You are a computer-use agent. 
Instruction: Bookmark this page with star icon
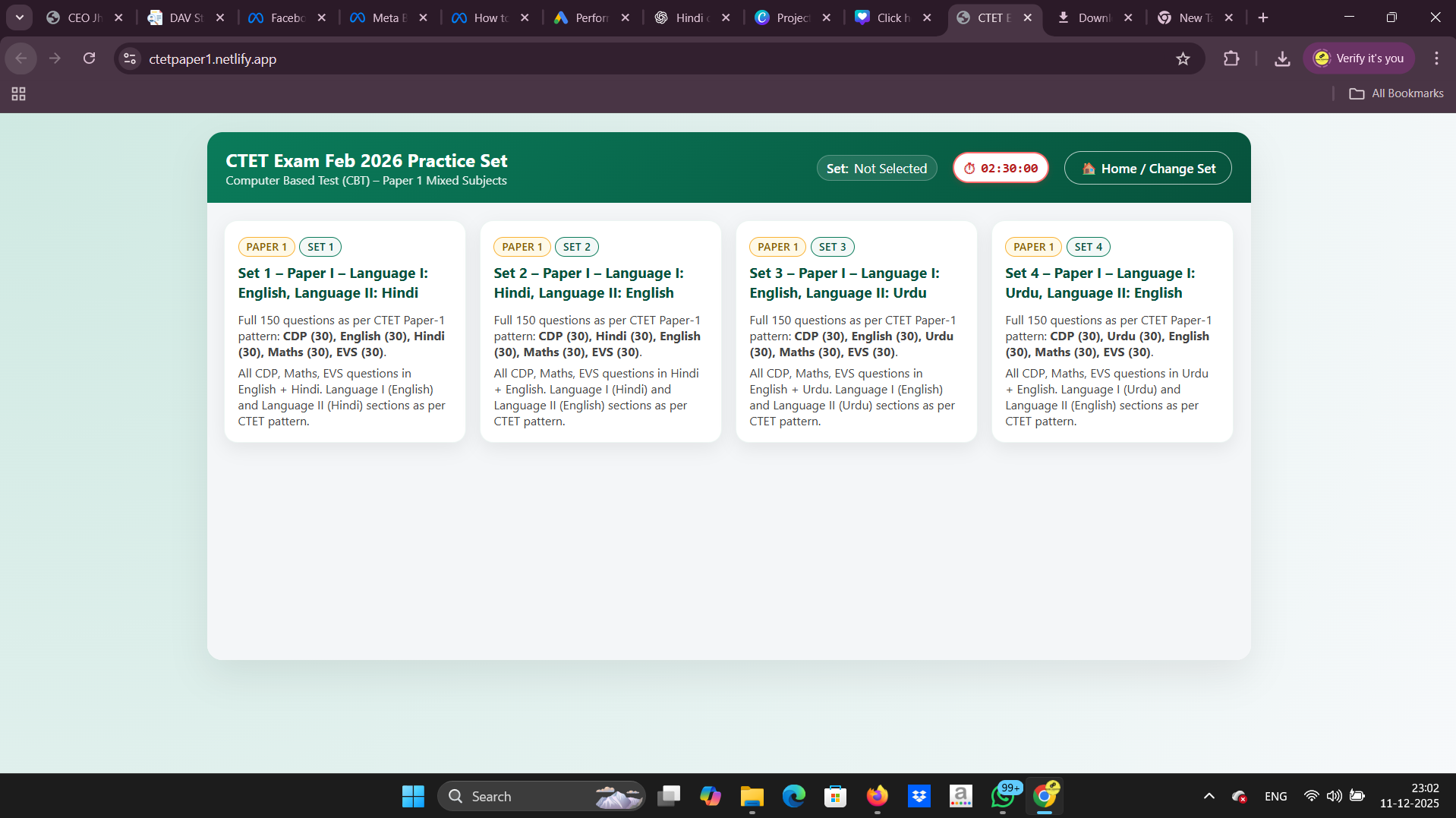(x=1182, y=58)
